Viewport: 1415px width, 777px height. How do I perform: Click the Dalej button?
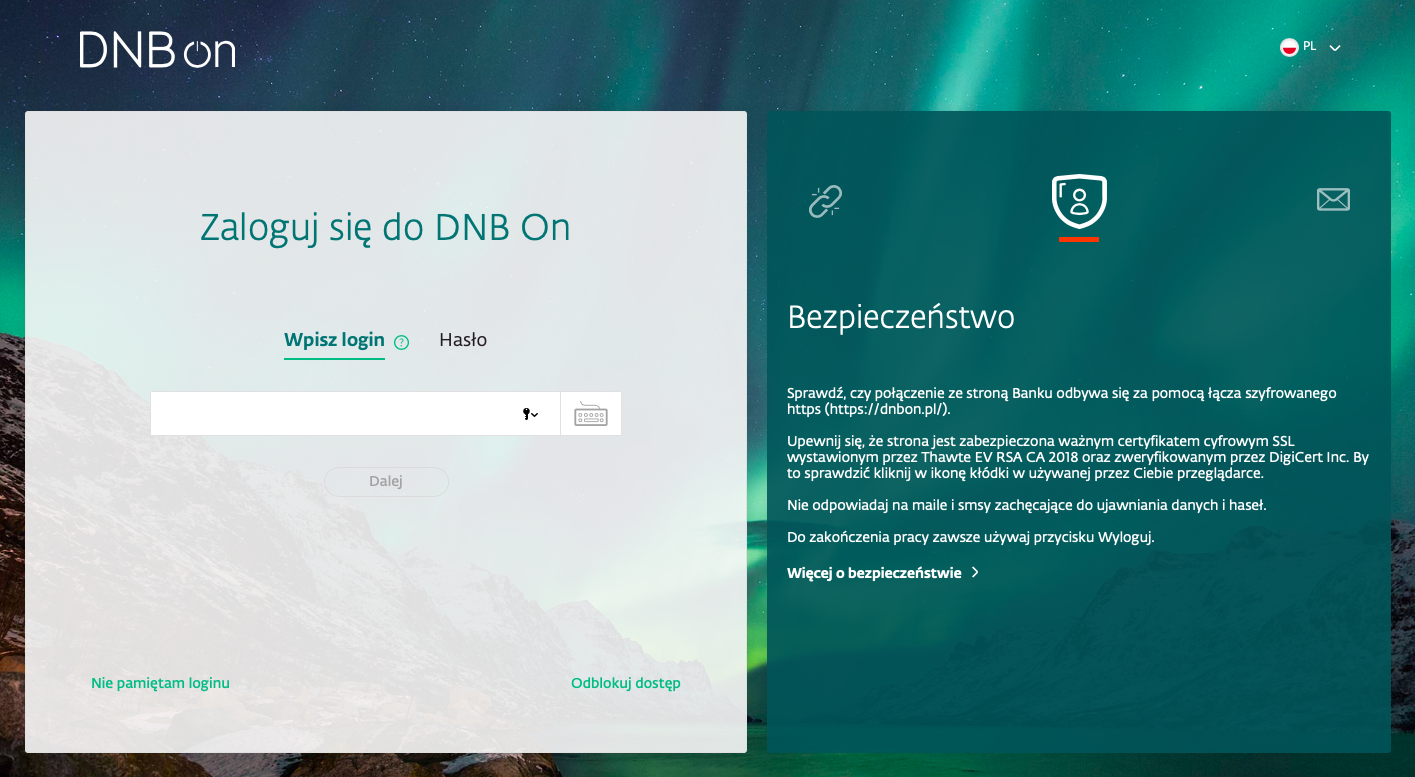(x=386, y=481)
